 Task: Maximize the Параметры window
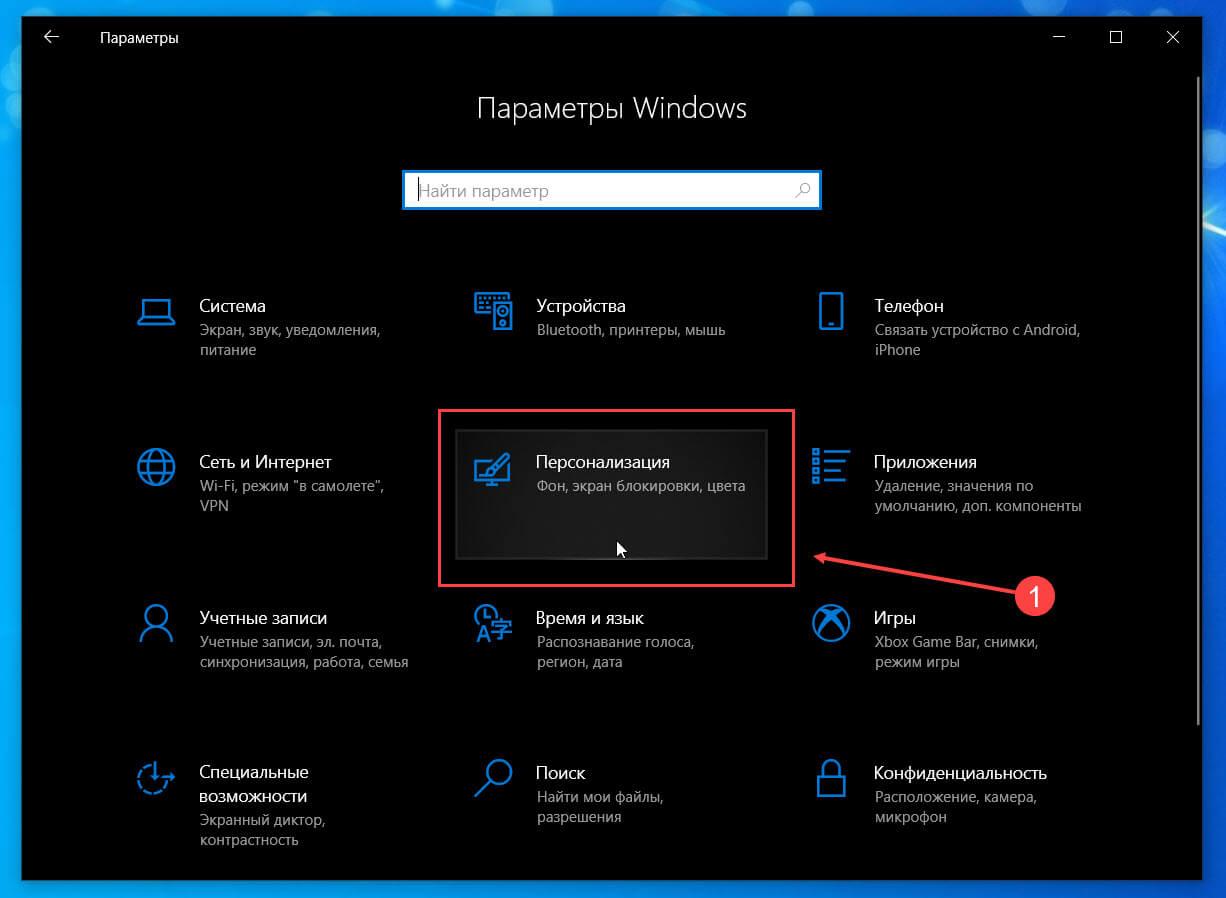tap(1116, 38)
